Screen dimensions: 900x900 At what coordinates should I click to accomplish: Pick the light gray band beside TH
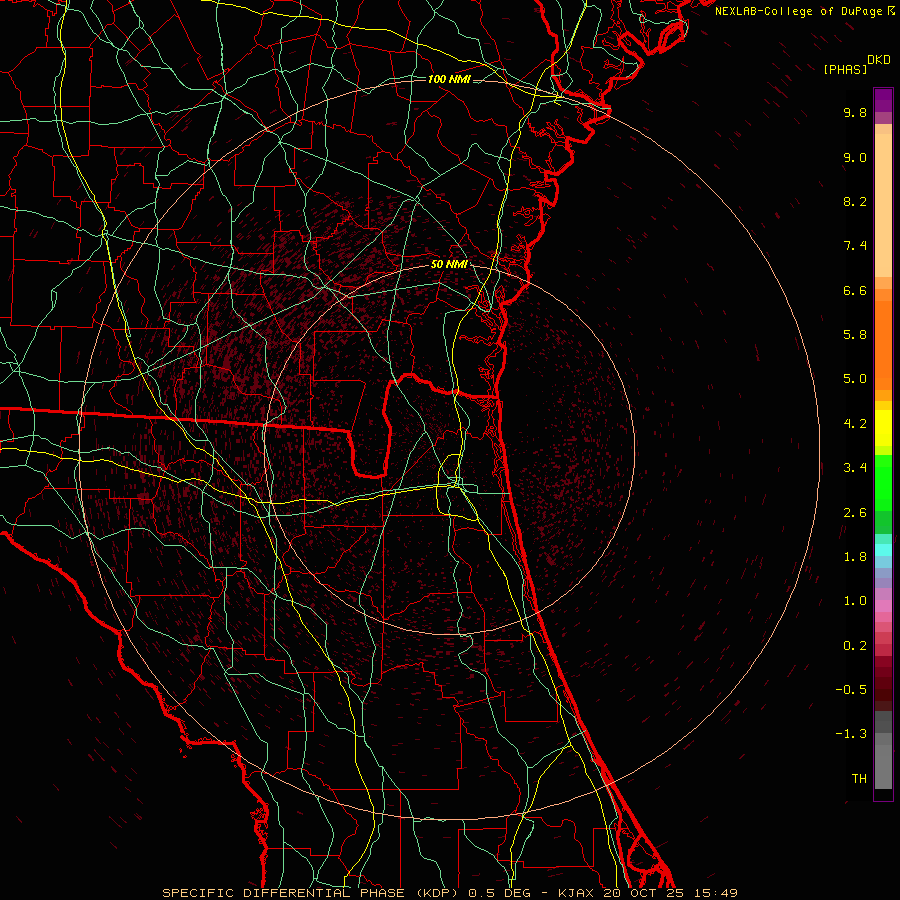(883, 779)
